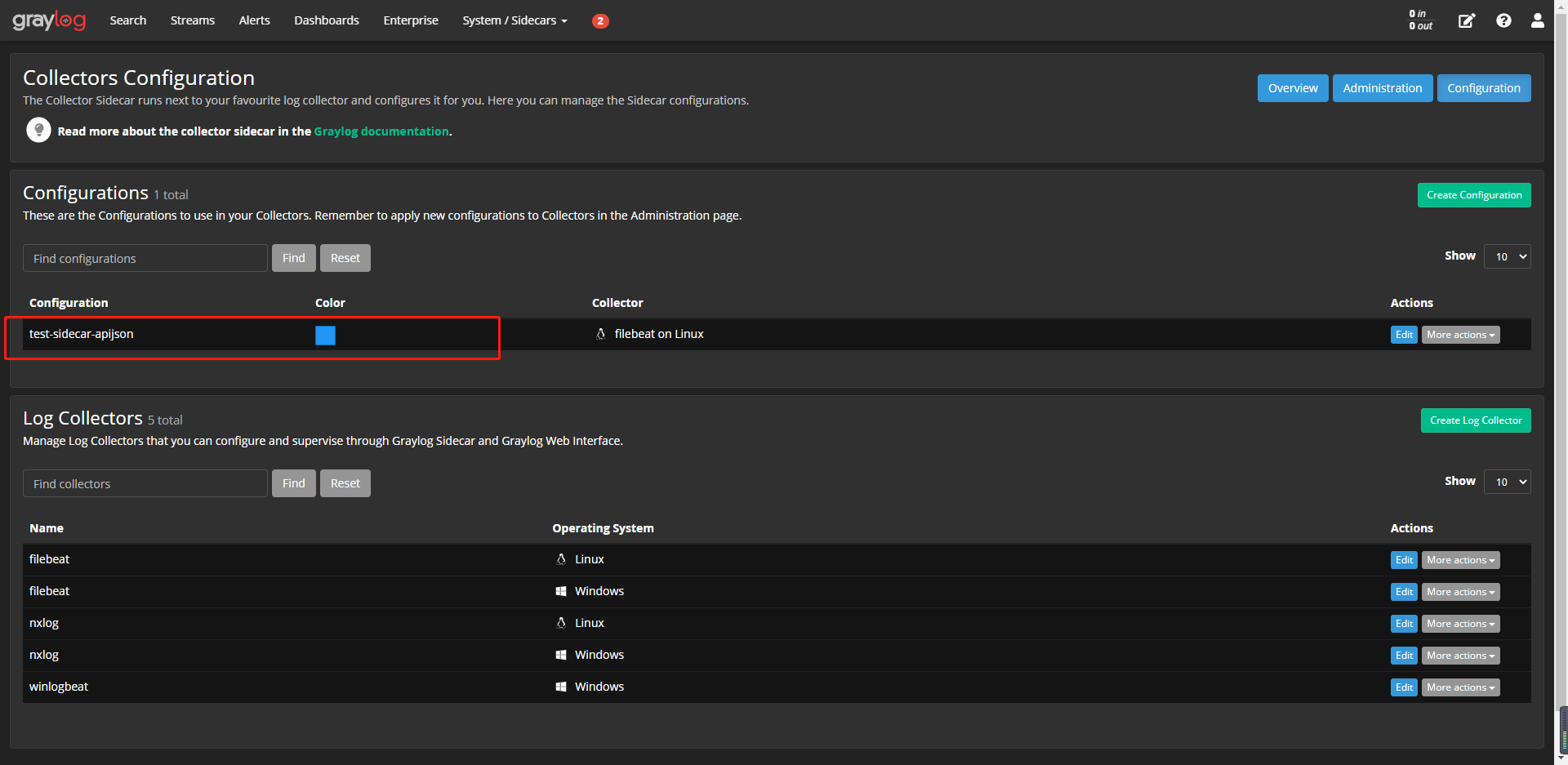The width and height of the screenshot is (1568, 765).
Task: Open More actions for test-sidecar-apijson
Action: pos(1459,334)
